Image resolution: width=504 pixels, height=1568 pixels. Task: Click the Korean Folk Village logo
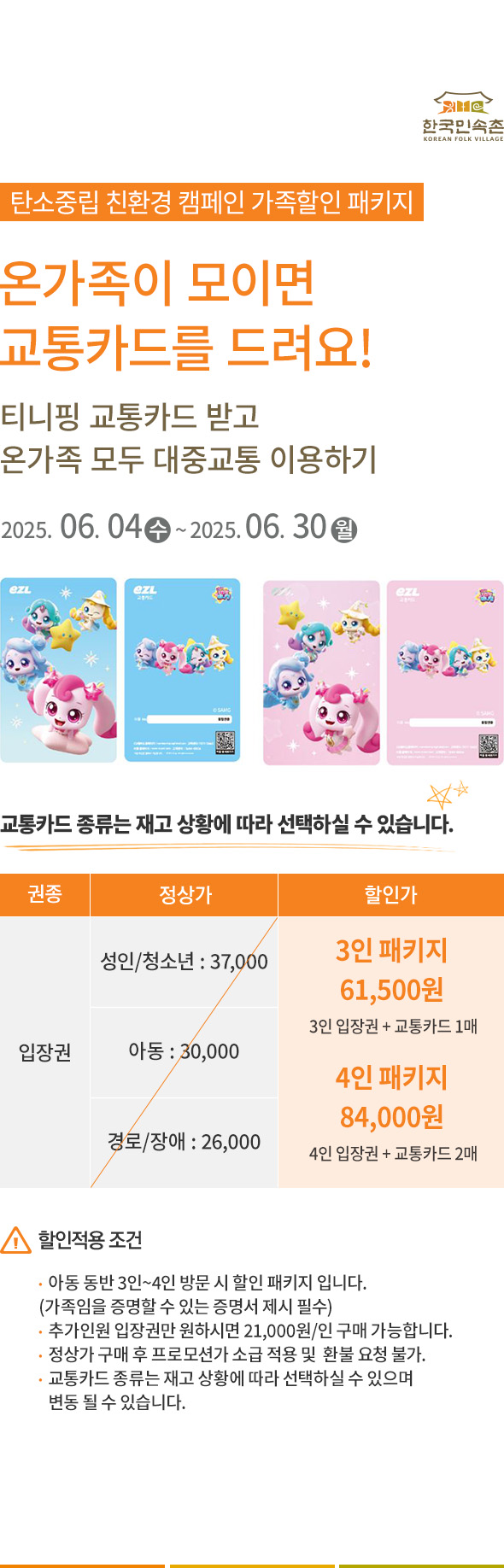tap(463, 116)
